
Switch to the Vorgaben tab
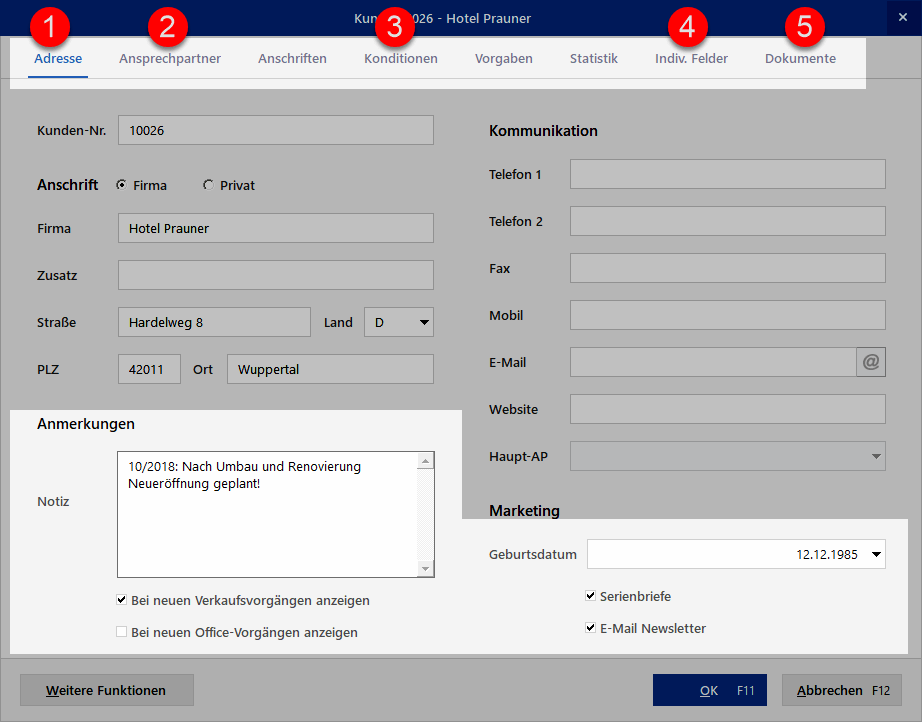point(504,58)
